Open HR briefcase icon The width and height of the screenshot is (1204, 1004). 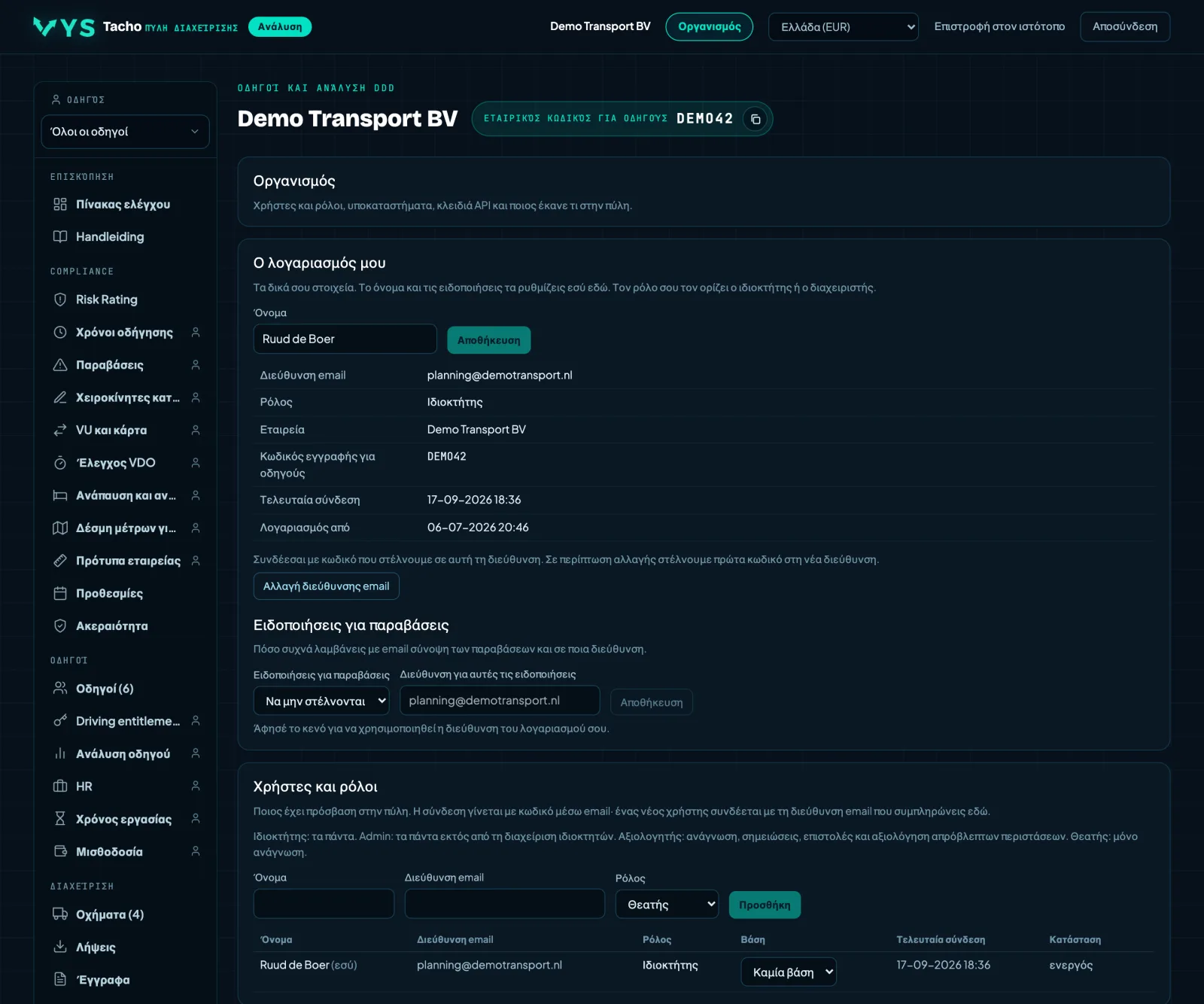[x=60, y=786]
